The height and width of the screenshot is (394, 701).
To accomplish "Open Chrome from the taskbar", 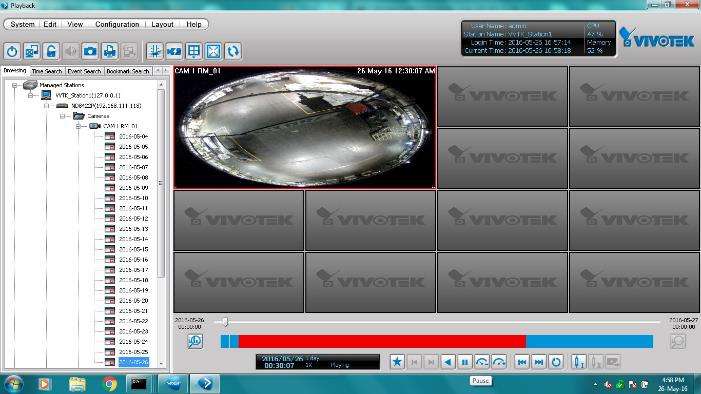I will coord(110,384).
